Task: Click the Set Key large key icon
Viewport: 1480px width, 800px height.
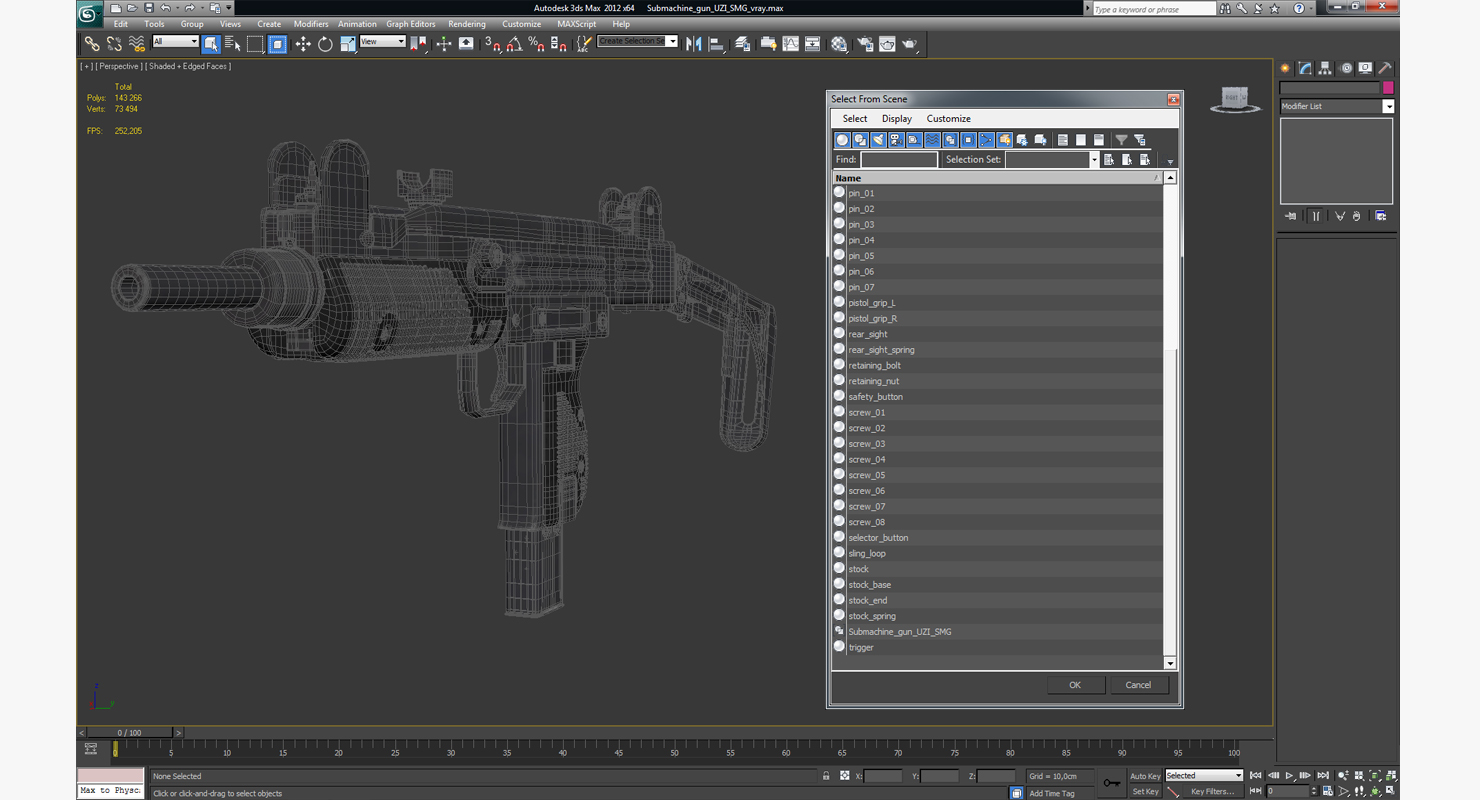Action: pyautogui.click(x=1112, y=783)
